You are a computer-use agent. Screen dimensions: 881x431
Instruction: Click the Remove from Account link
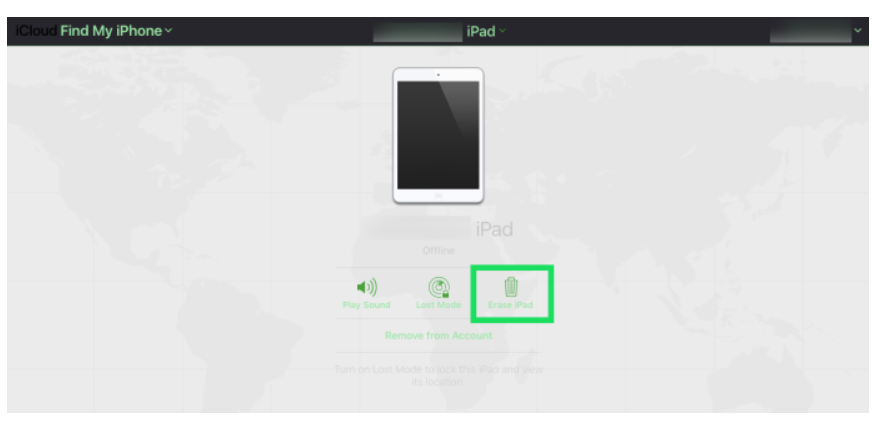[438, 335]
